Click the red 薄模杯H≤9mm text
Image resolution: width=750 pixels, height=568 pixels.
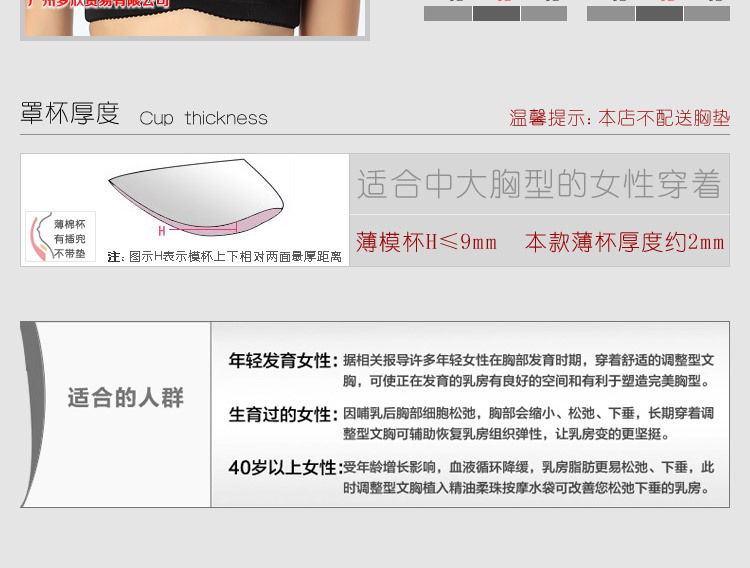426,242
